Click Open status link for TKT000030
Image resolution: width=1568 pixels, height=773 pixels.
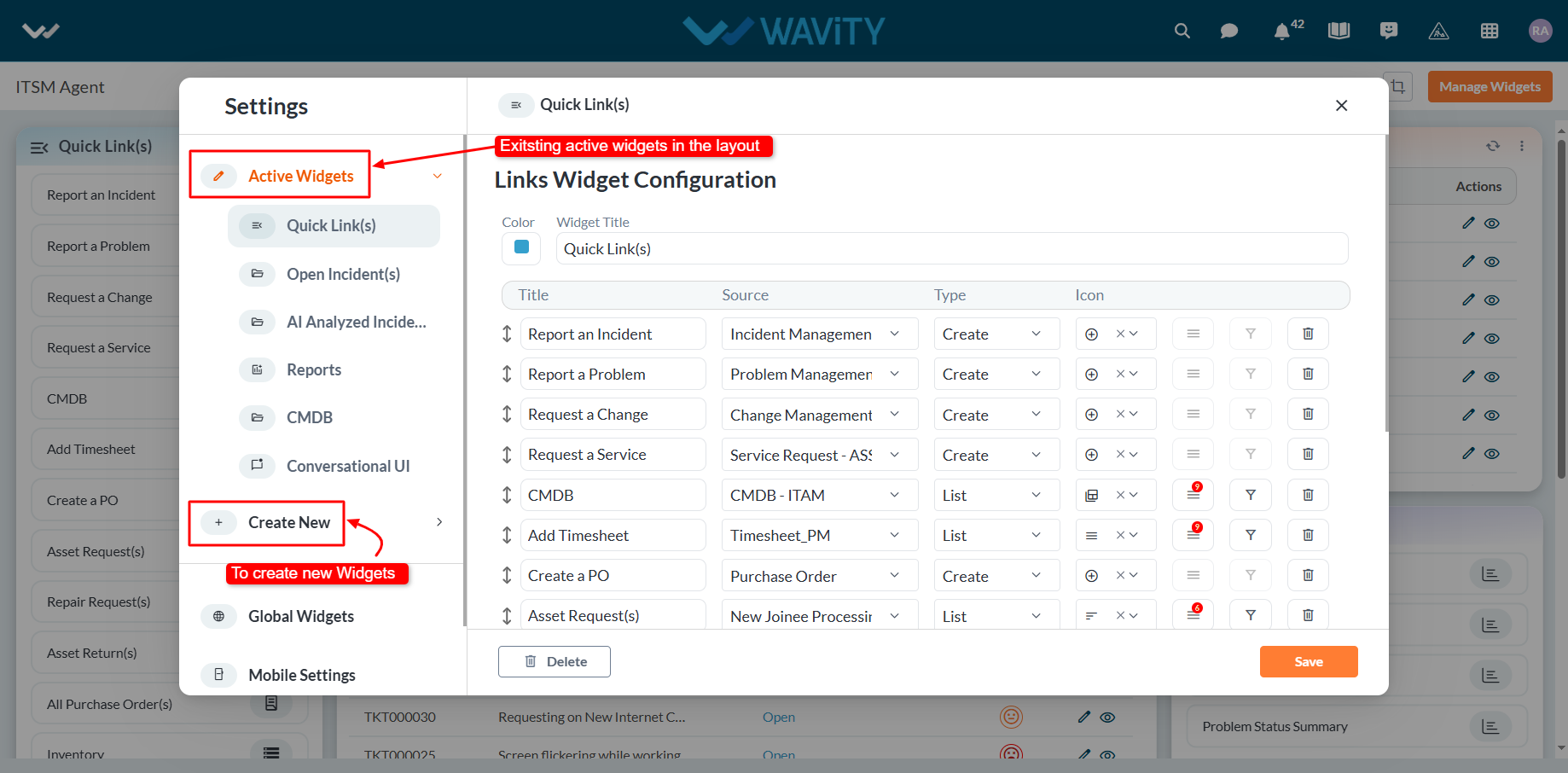pos(779,718)
